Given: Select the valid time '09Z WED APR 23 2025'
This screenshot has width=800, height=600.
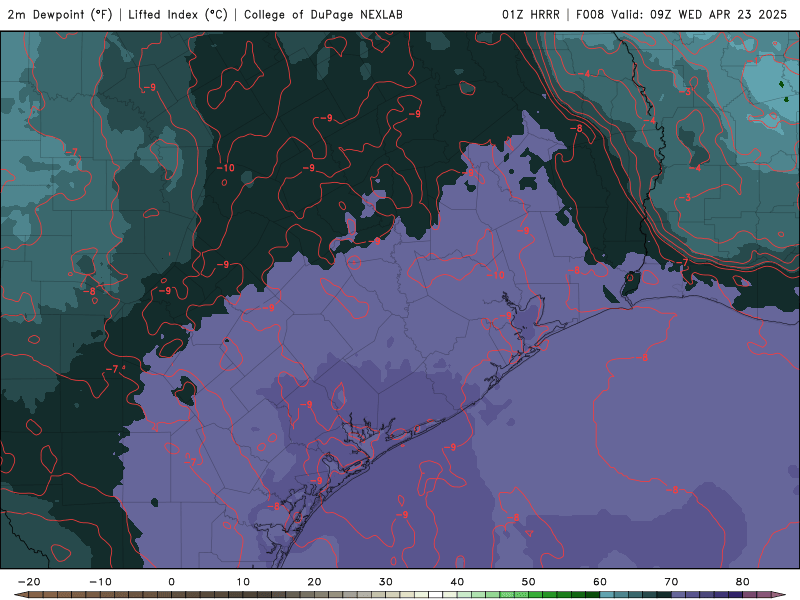Looking at the screenshot, I should 718,14.
